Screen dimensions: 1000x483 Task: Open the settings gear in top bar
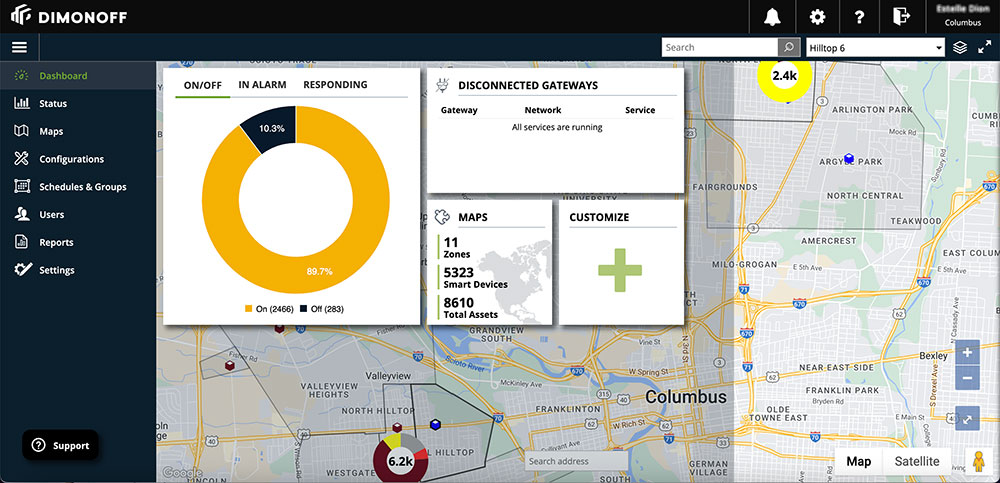(x=817, y=17)
